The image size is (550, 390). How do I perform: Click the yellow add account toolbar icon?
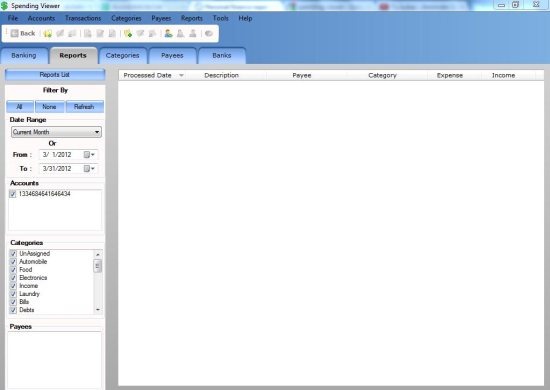coord(48,33)
